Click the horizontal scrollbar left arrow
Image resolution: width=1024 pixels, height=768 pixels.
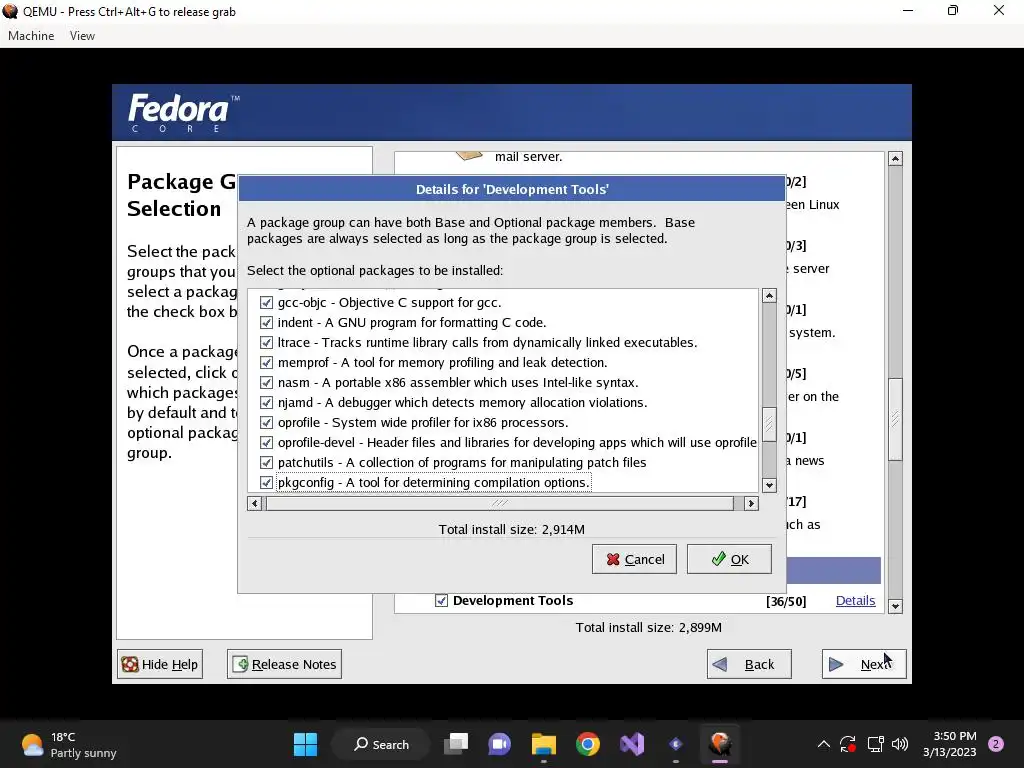255,503
